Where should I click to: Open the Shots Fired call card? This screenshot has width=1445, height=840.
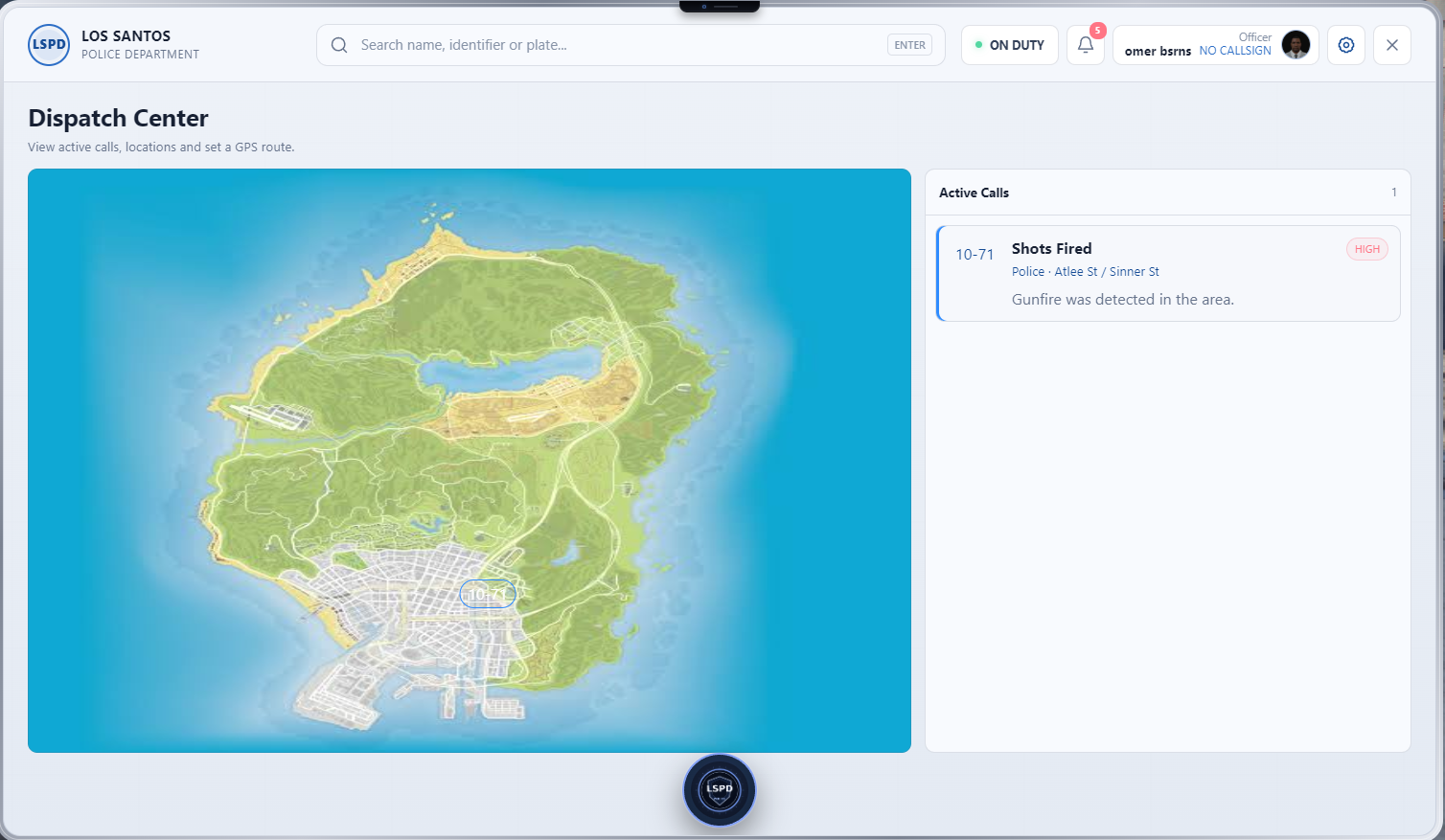1168,273
